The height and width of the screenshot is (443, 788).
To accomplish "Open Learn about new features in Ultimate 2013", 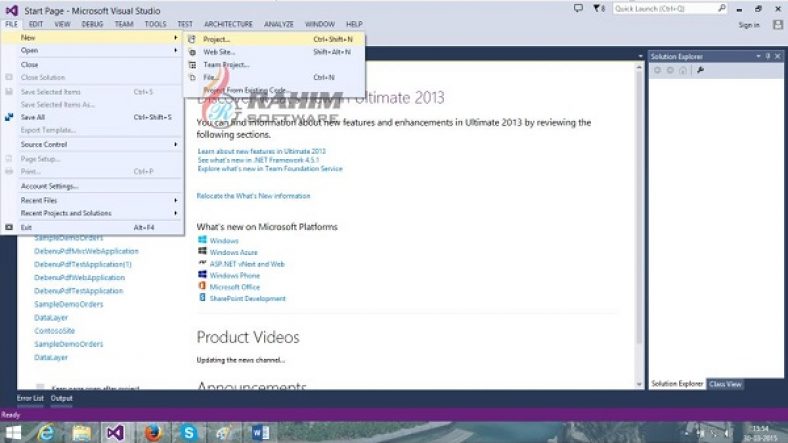I will [261, 151].
